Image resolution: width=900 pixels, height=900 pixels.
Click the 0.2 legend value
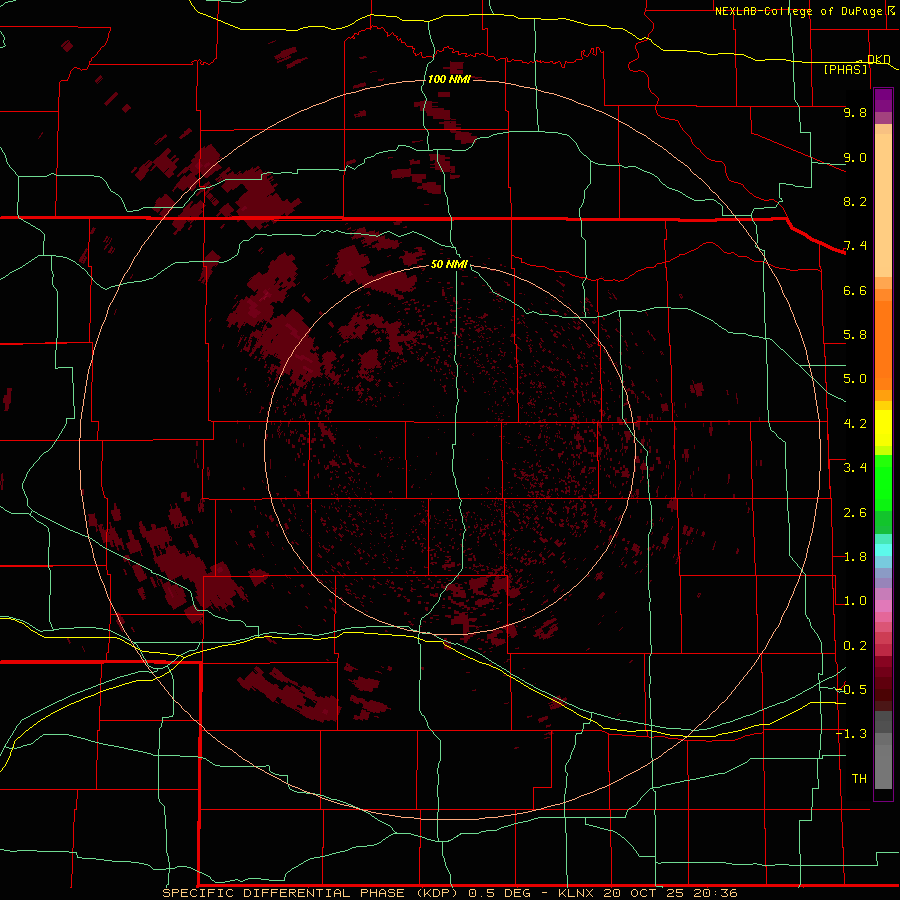[x=855, y=646]
